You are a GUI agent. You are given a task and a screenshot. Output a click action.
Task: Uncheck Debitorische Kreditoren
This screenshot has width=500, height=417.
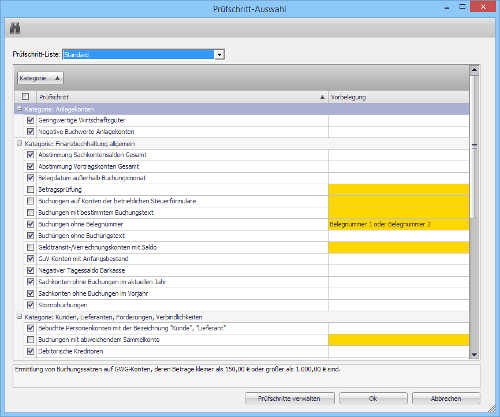pos(30,351)
